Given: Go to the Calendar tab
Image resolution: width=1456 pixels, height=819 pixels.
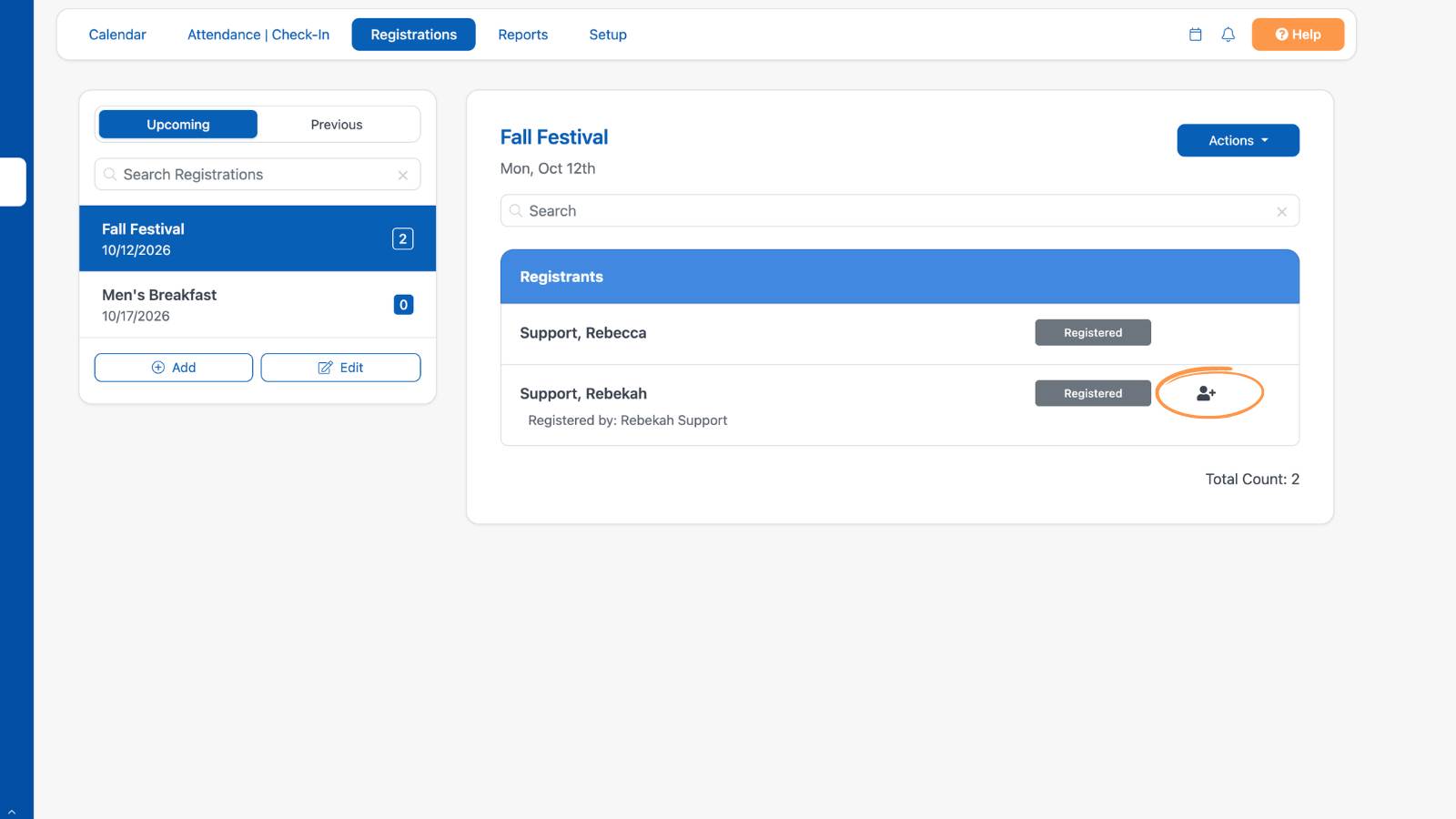Looking at the screenshot, I should pos(117,35).
